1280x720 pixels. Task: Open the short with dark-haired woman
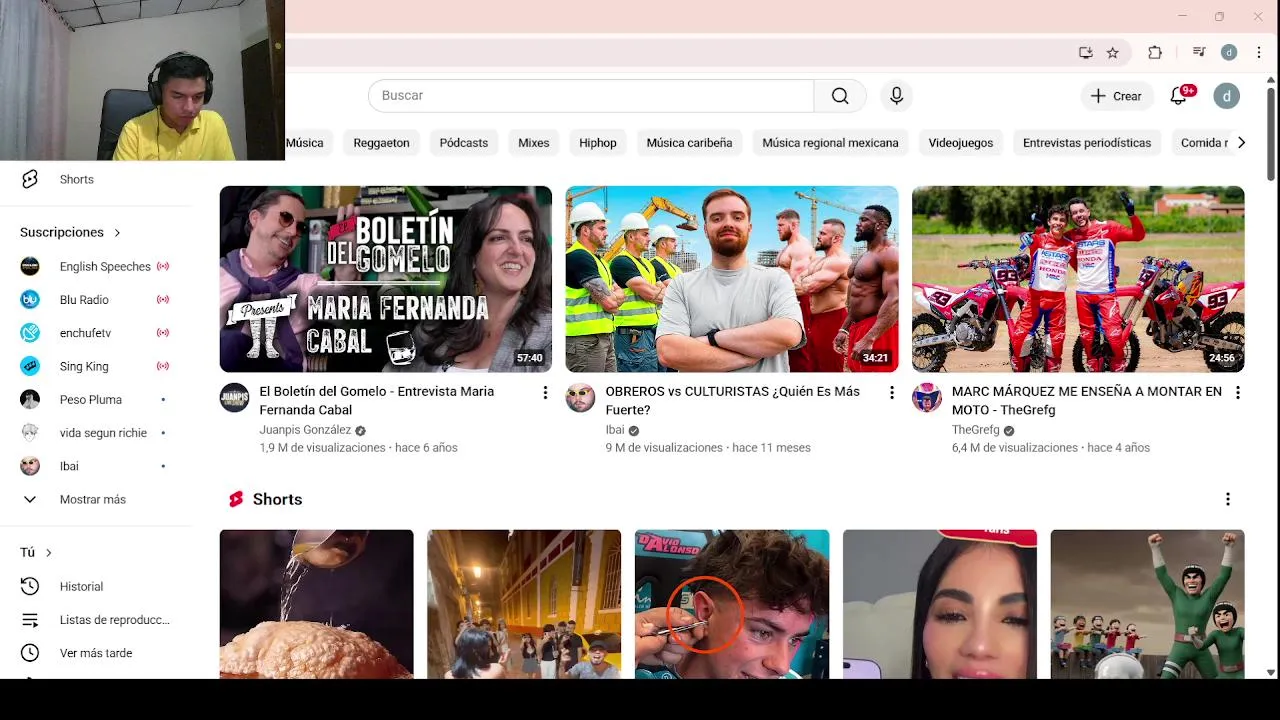coord(940,604)
